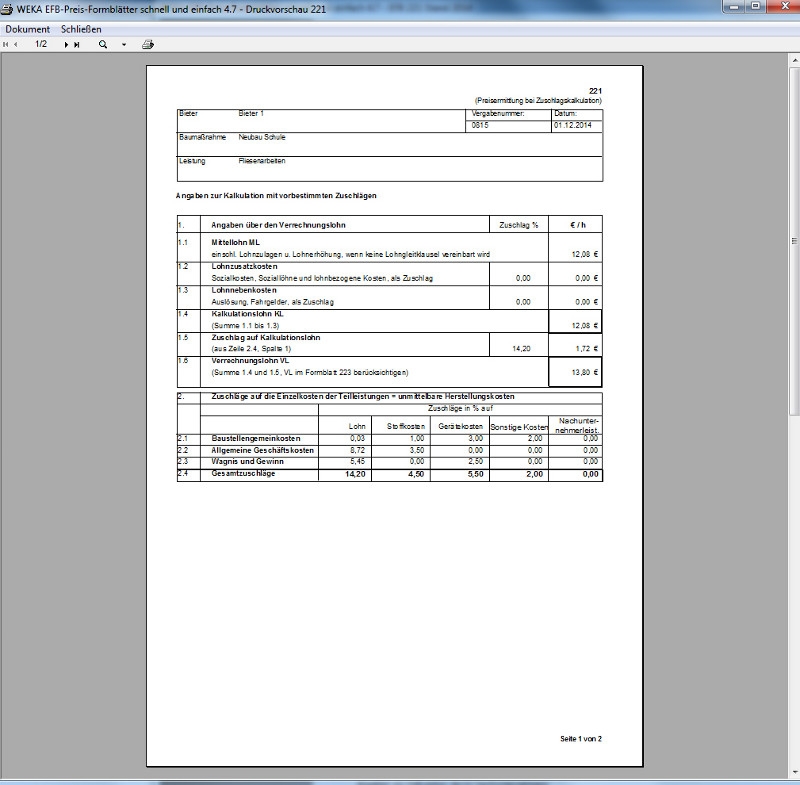Viewport: 800px width, 785px height.
Task: Click the date 01.12.2014
Action: coord(572,125)
